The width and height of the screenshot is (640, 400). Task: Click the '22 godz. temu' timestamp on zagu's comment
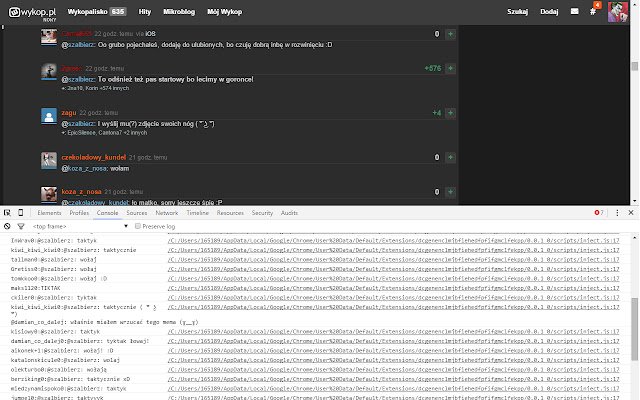(x=98, y=113)
